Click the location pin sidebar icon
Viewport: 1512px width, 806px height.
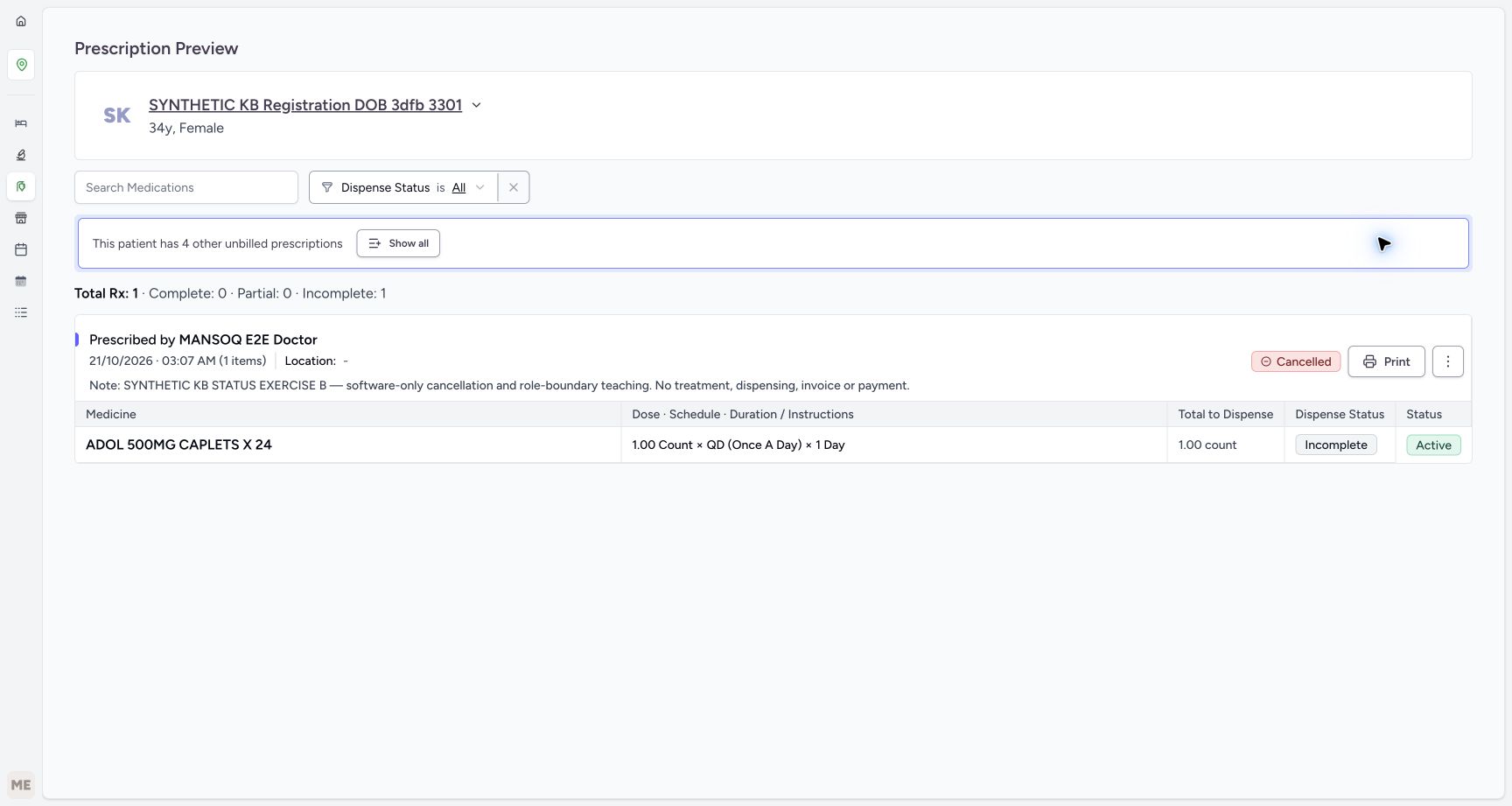(21, 65)
